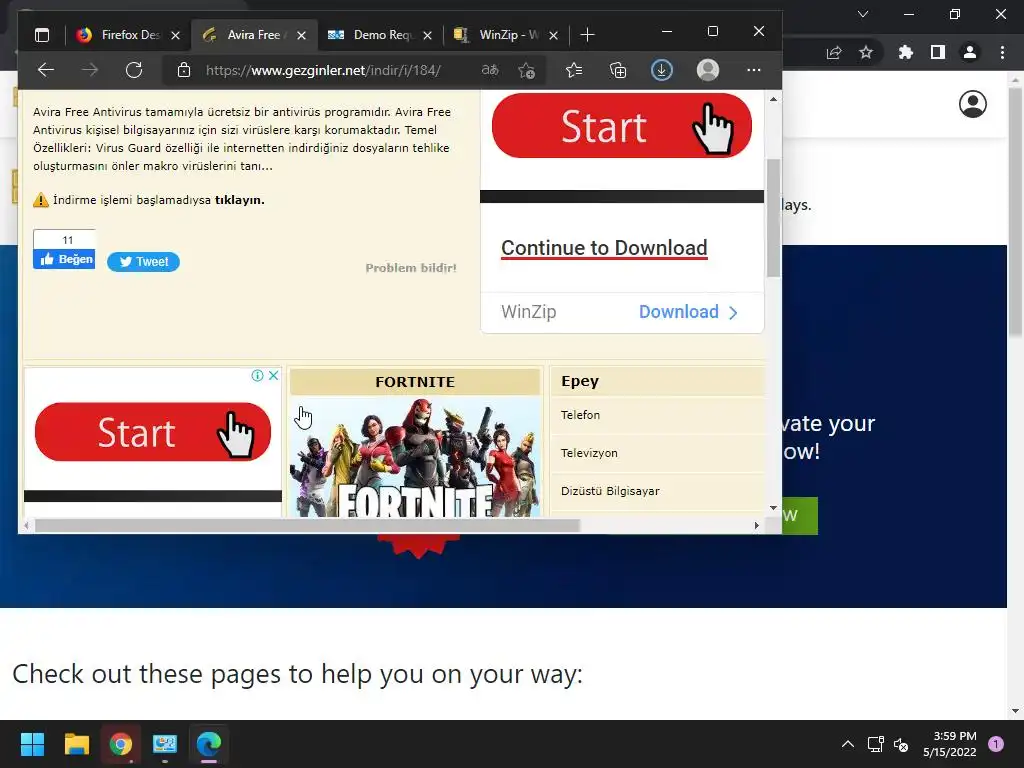This screenshot has width=1024, height=768.
Task: Open the translate page icon
Action: pos(490,70)
